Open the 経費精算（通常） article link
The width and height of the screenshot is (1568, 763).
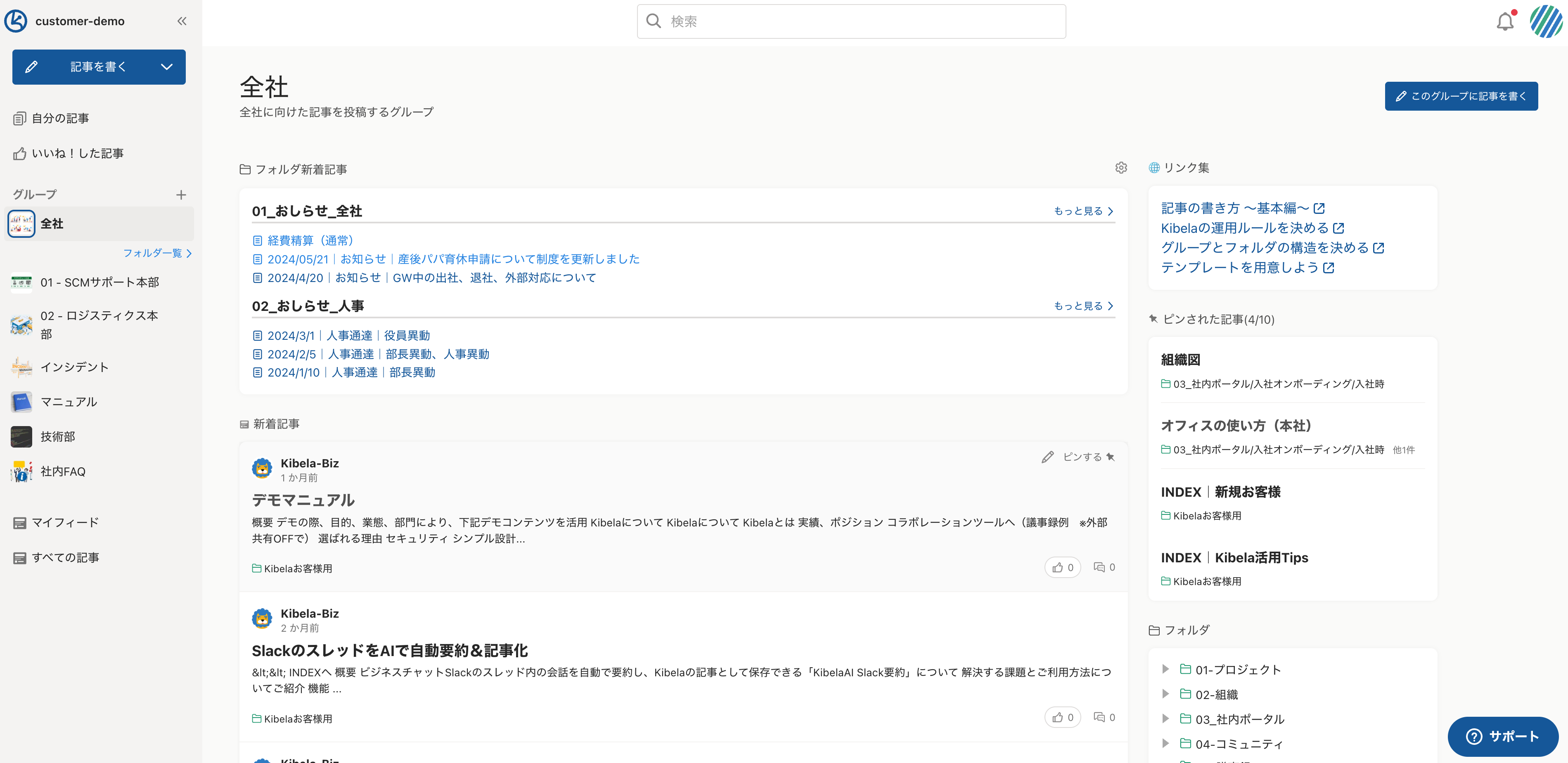pos(310,241)
